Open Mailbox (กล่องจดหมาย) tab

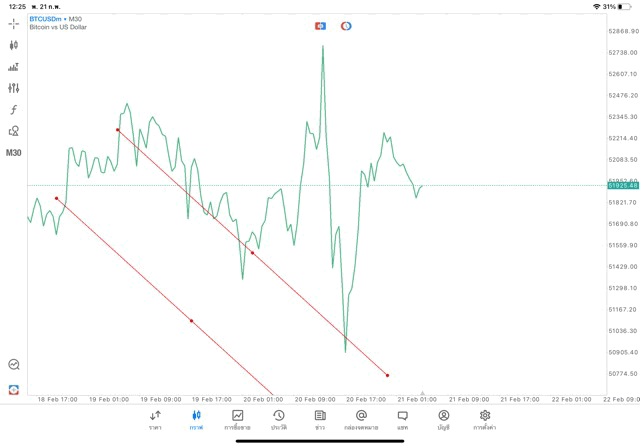pyautogui.click(x=361, y=419)
